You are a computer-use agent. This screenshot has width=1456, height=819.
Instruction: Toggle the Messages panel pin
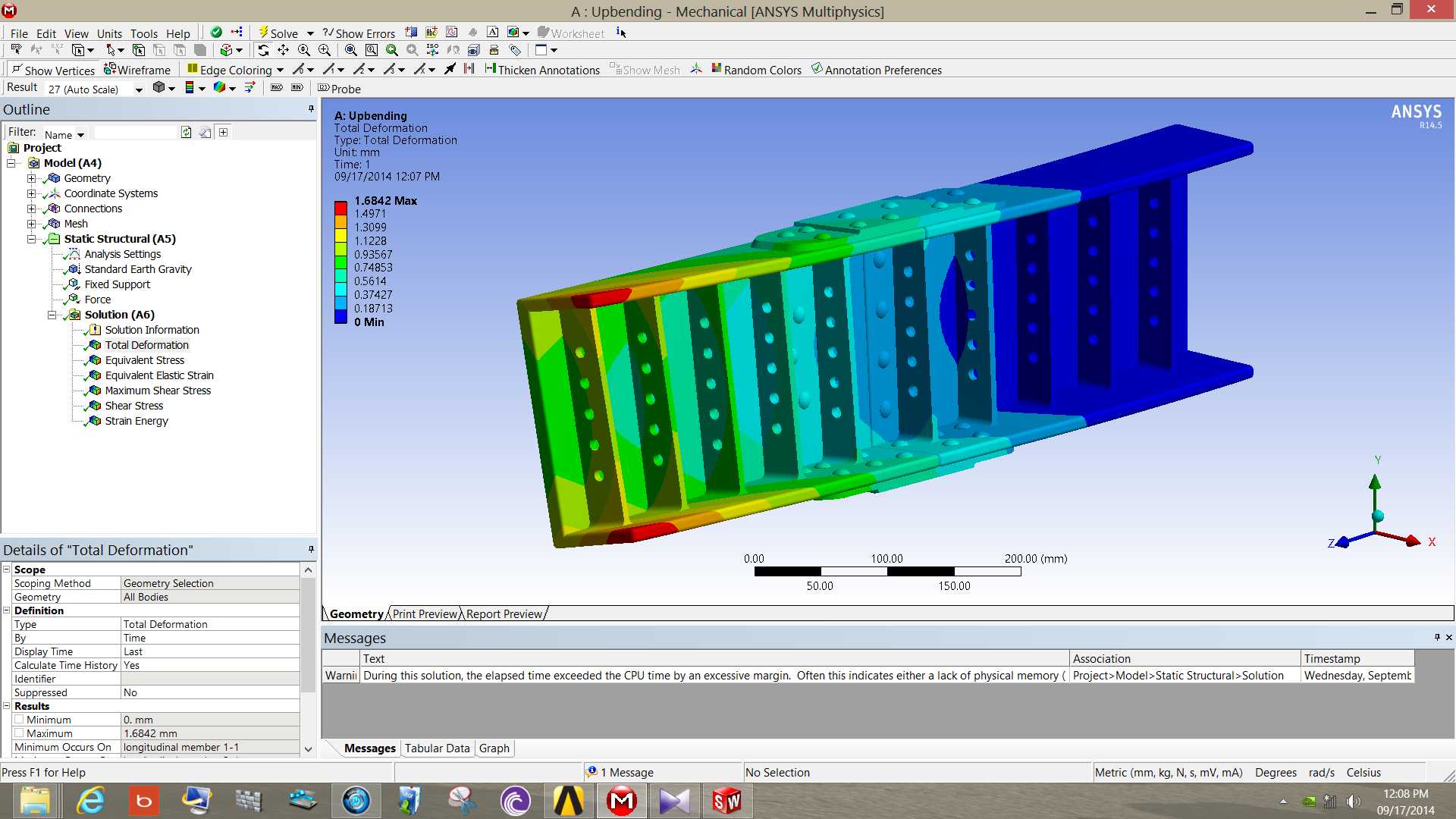click(x=1437, y=638)
